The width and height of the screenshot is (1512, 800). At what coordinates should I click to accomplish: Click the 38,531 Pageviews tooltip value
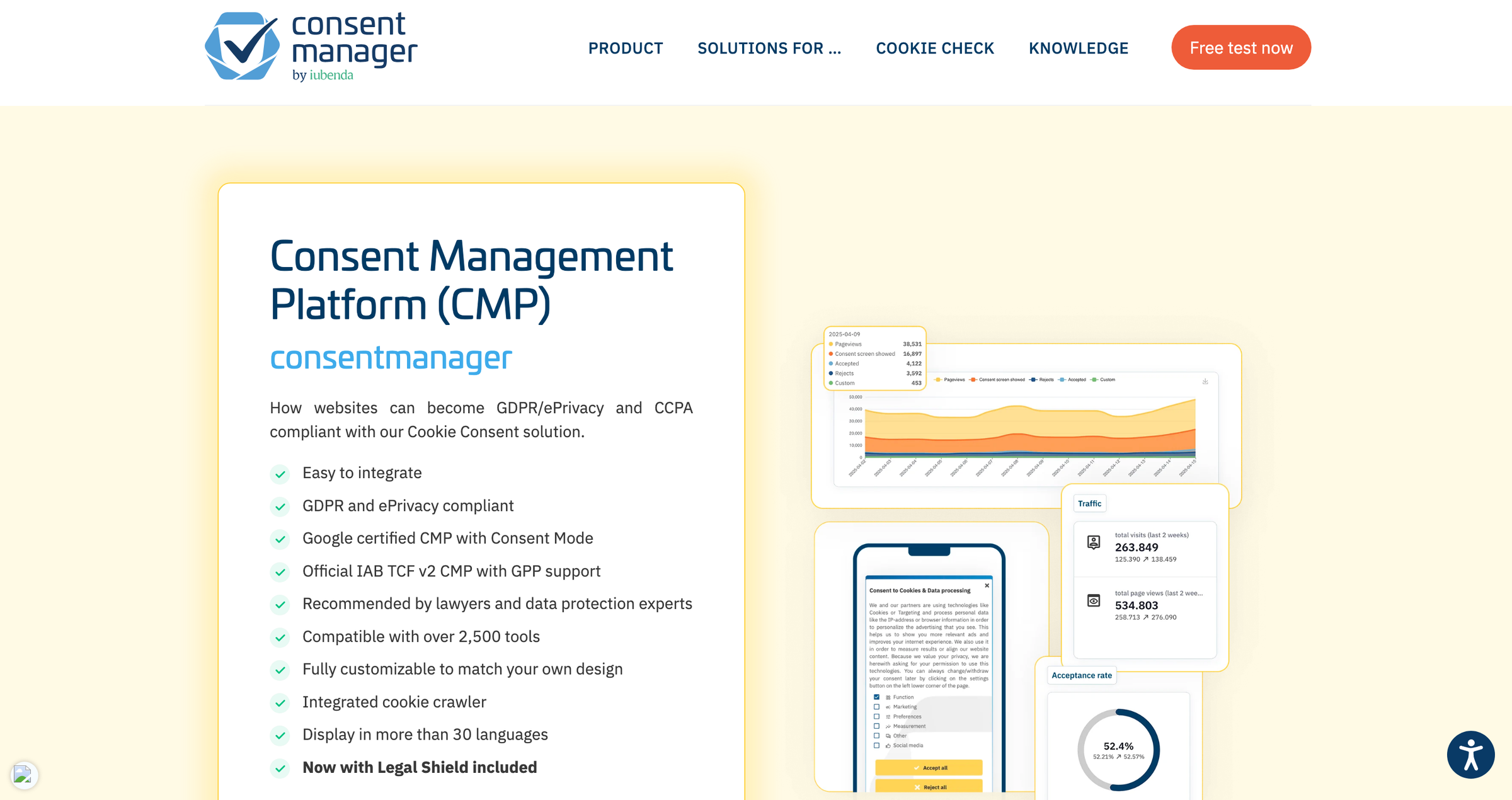912,345
